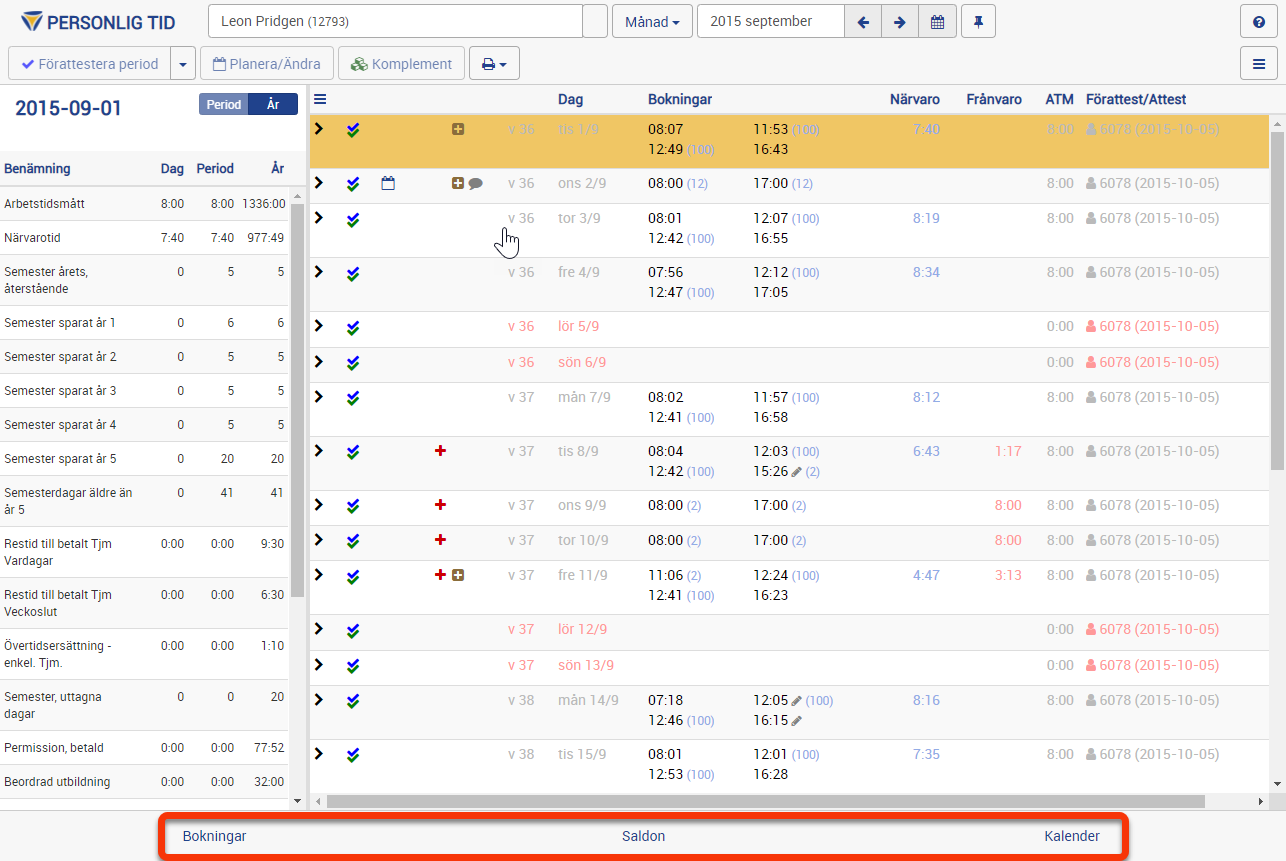Click the table's vertical scrollbar thumb
1286x861 pixels.
coord(1277,300)
